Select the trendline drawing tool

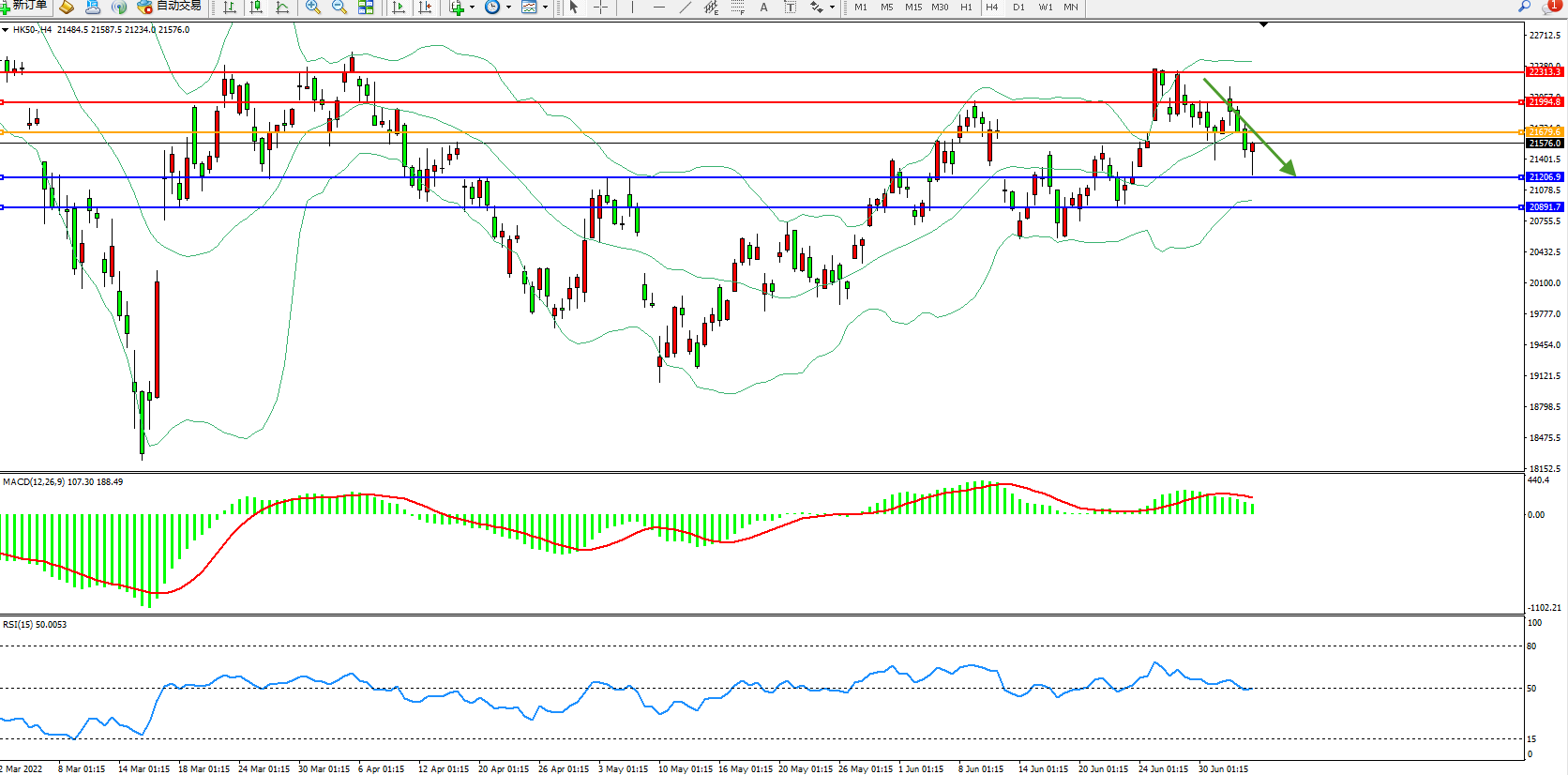(x=686, y=7)
